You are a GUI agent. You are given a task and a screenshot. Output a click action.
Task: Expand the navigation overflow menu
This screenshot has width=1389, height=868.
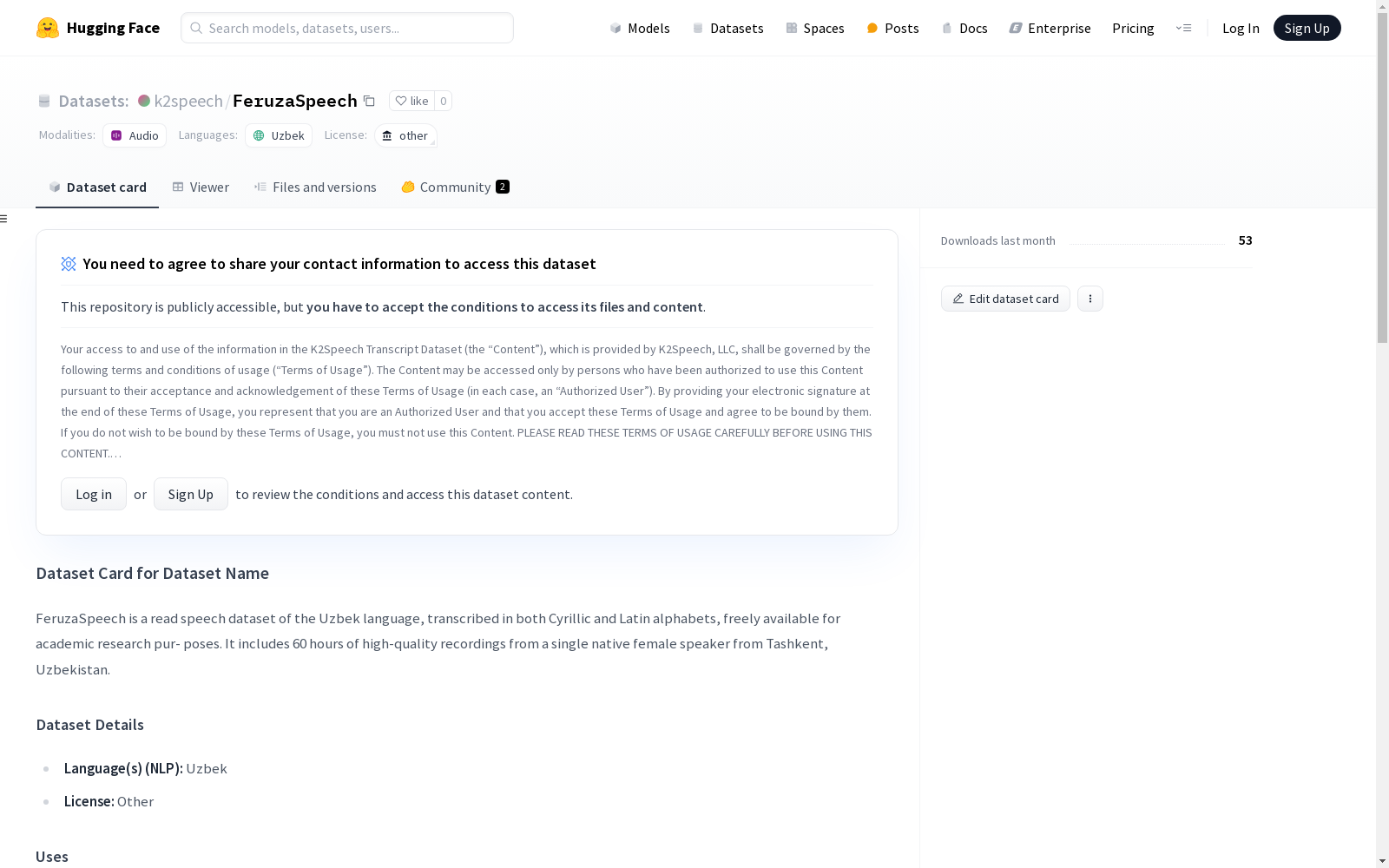click(1183, 28)
